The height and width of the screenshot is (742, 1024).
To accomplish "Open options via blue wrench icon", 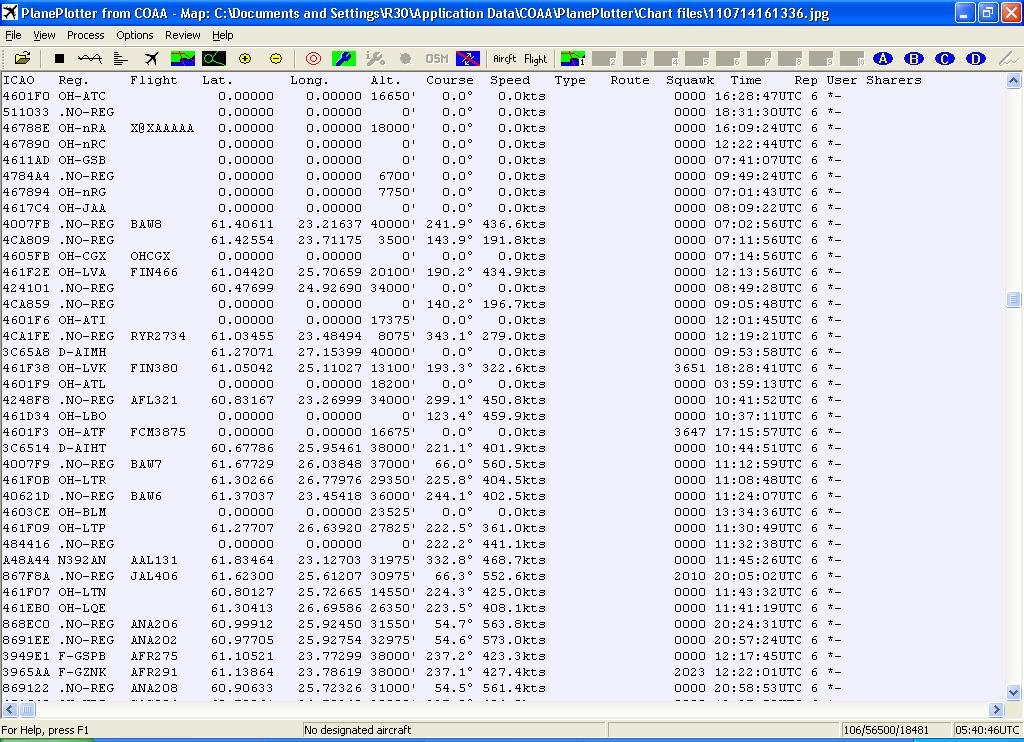I will coord(343,59).
